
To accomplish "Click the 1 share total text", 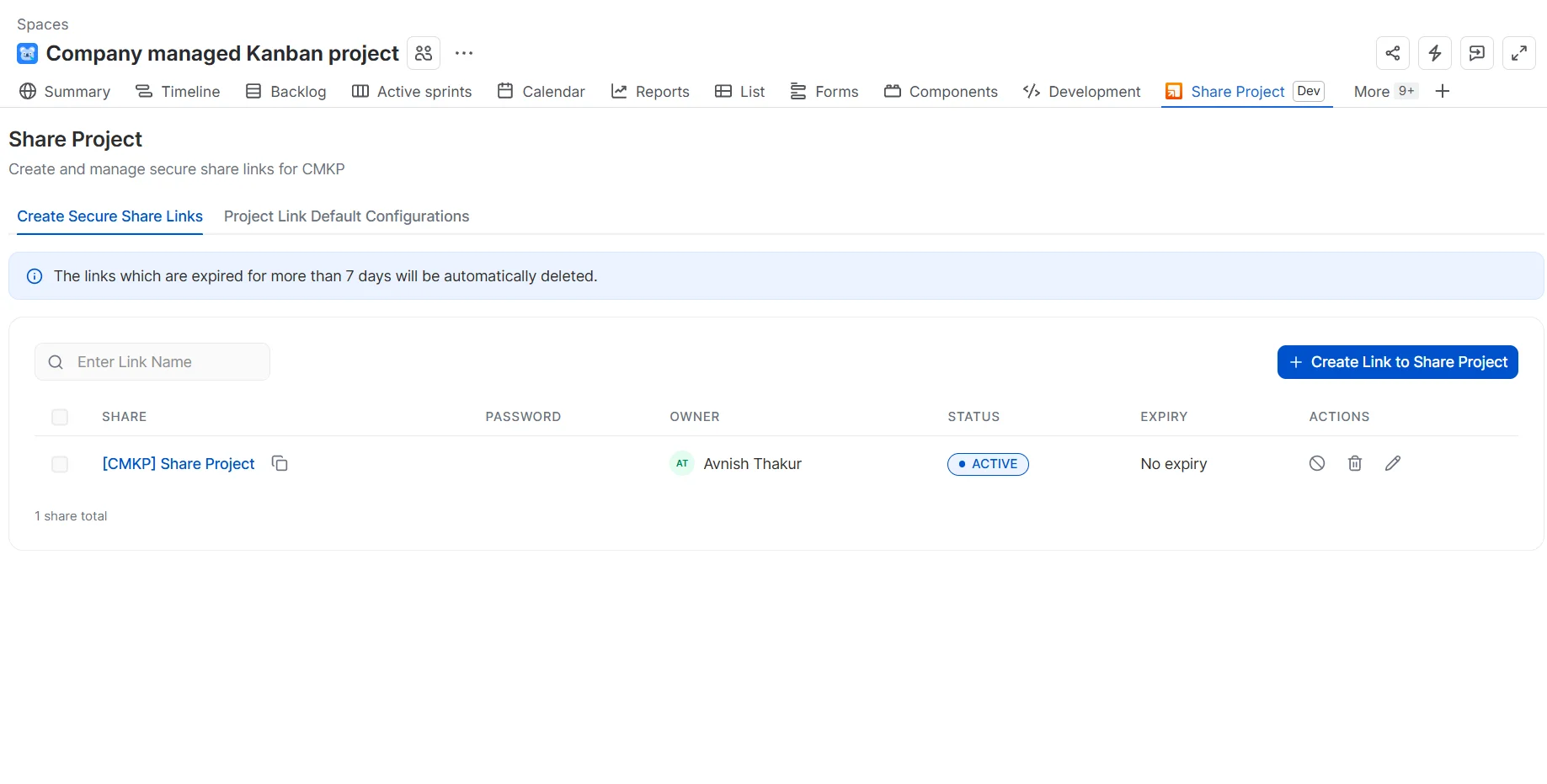I will 71,516.
